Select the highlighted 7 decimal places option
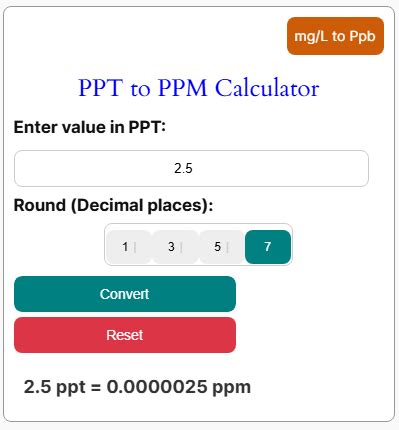 [x=268, y=247]
